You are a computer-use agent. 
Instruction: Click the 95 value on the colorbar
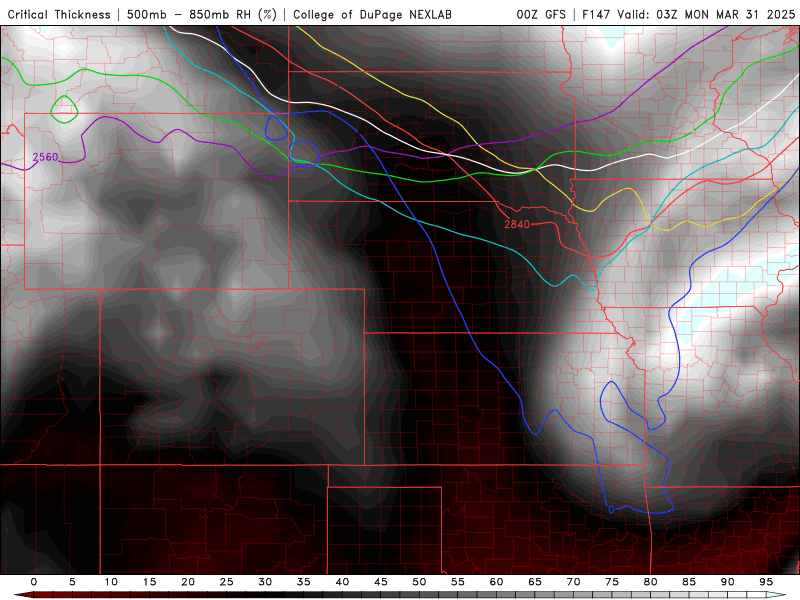coord(766,582)
